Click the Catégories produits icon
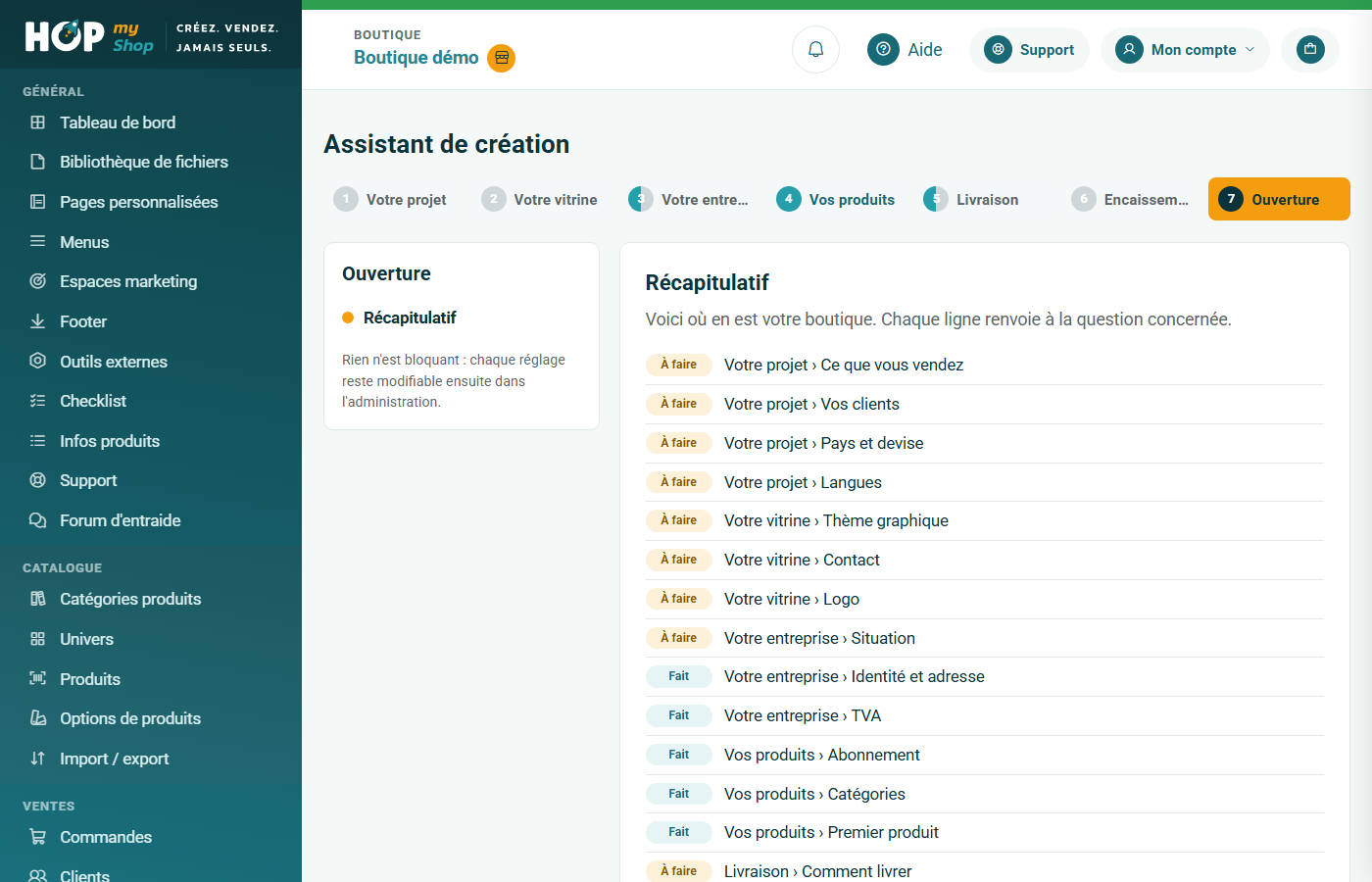Image resolution: width=1372 pixels, height=882 pixels. click(x=38, y=599)
